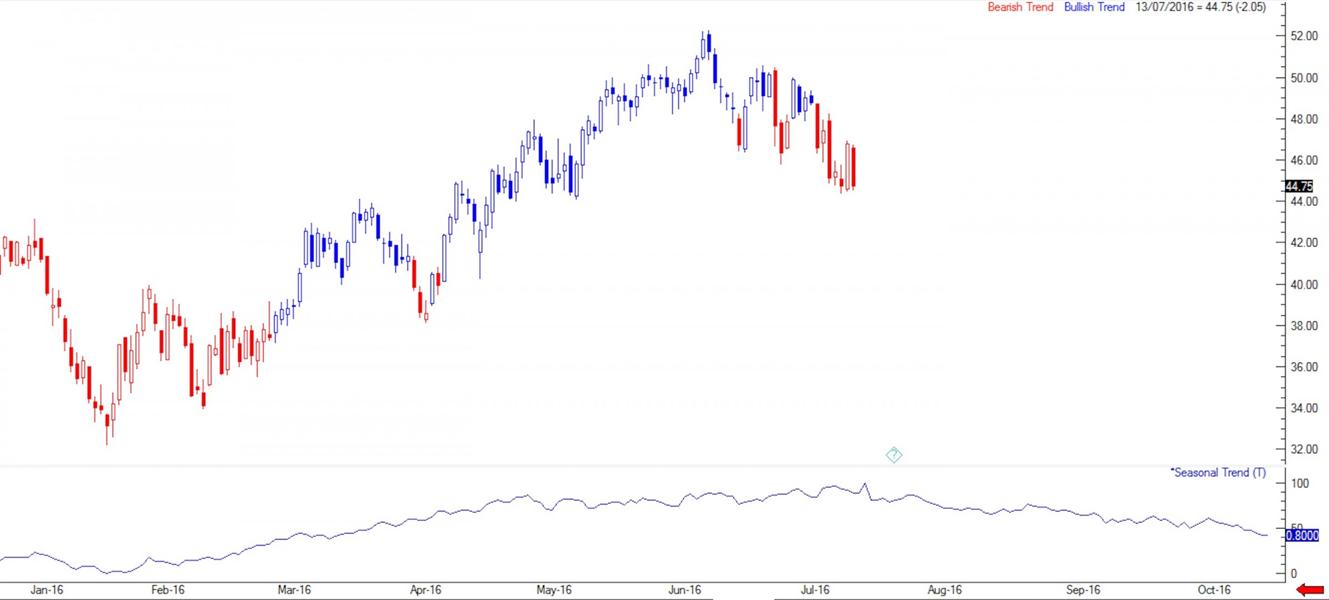Click the 32.00 price axis label
This screenshot has height=600, width=1329.
tap(1305, 450)
